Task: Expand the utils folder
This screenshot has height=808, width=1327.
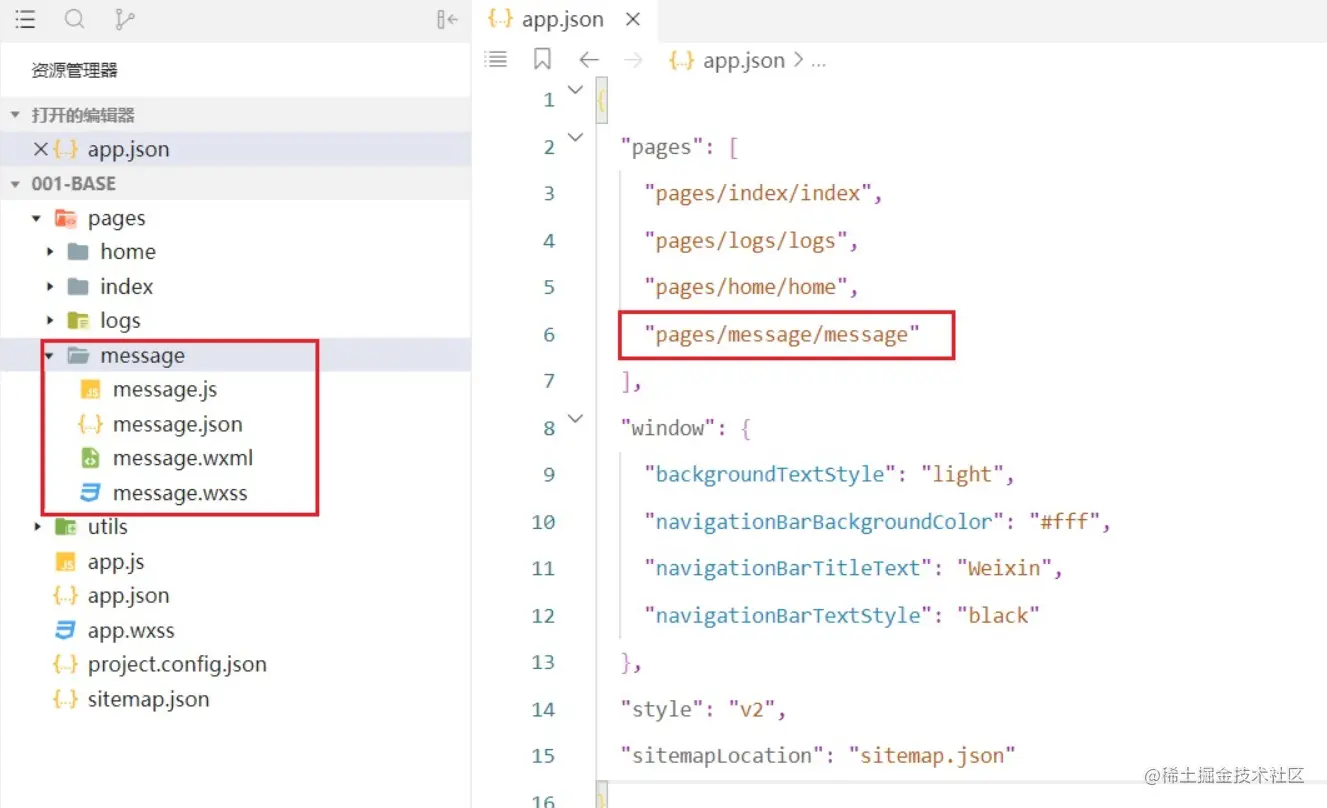Action: coord(38,527)
